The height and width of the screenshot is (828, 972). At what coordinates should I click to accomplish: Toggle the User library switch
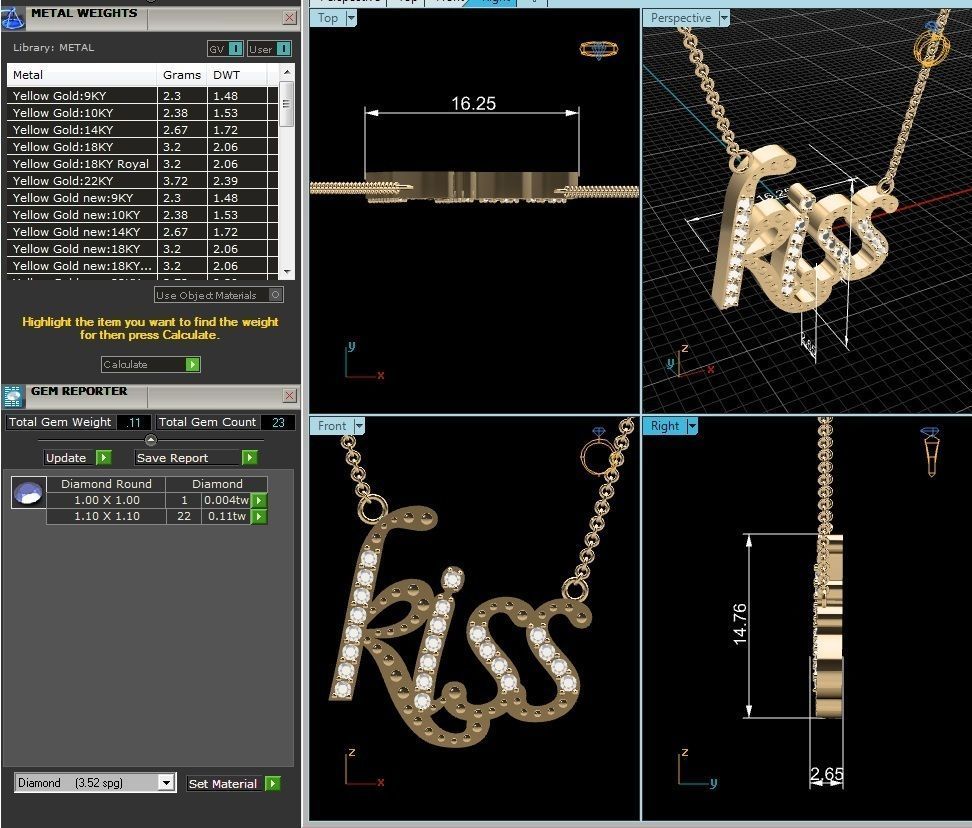(283, 48)
